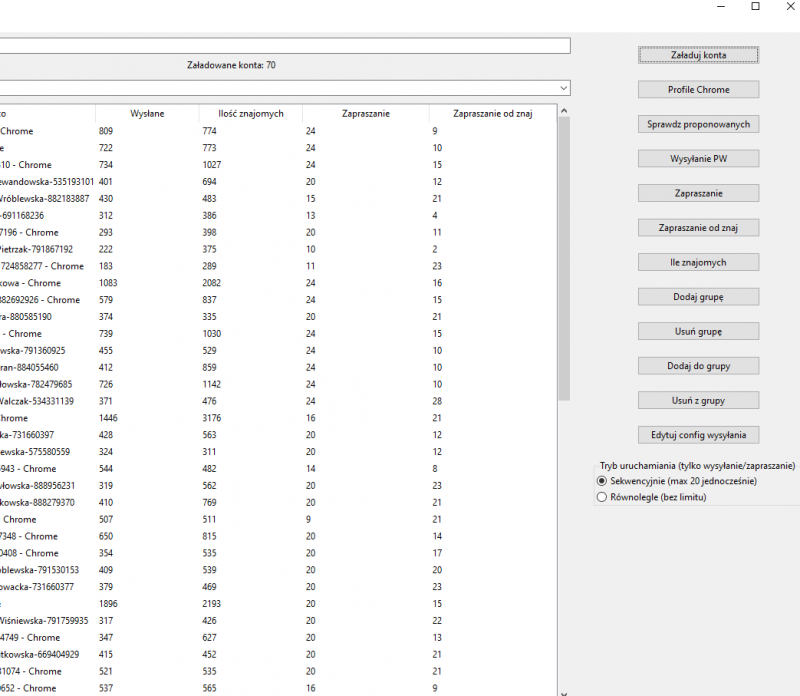The image size is (800, 696).
Task: Click Dodaj do grupy
Action: 698,366
